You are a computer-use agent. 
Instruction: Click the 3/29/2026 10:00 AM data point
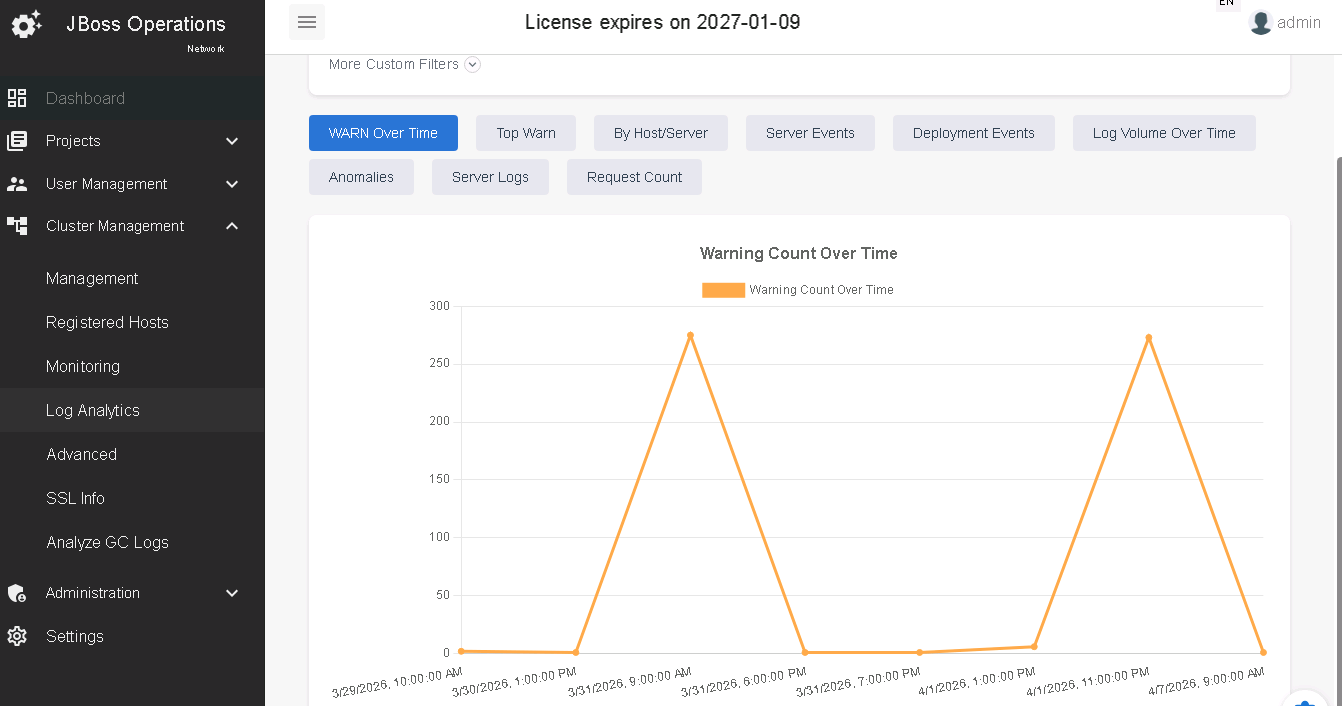click(461, 651)
